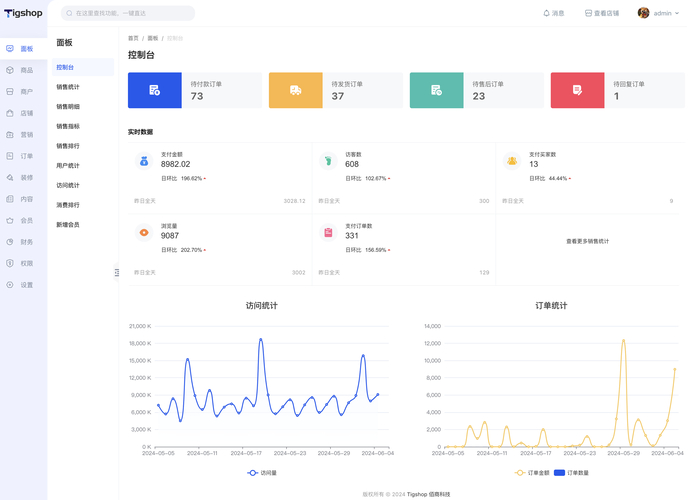
Task: Open the 商户 merchants sidebar icon
Action: (x=10, y=91)
